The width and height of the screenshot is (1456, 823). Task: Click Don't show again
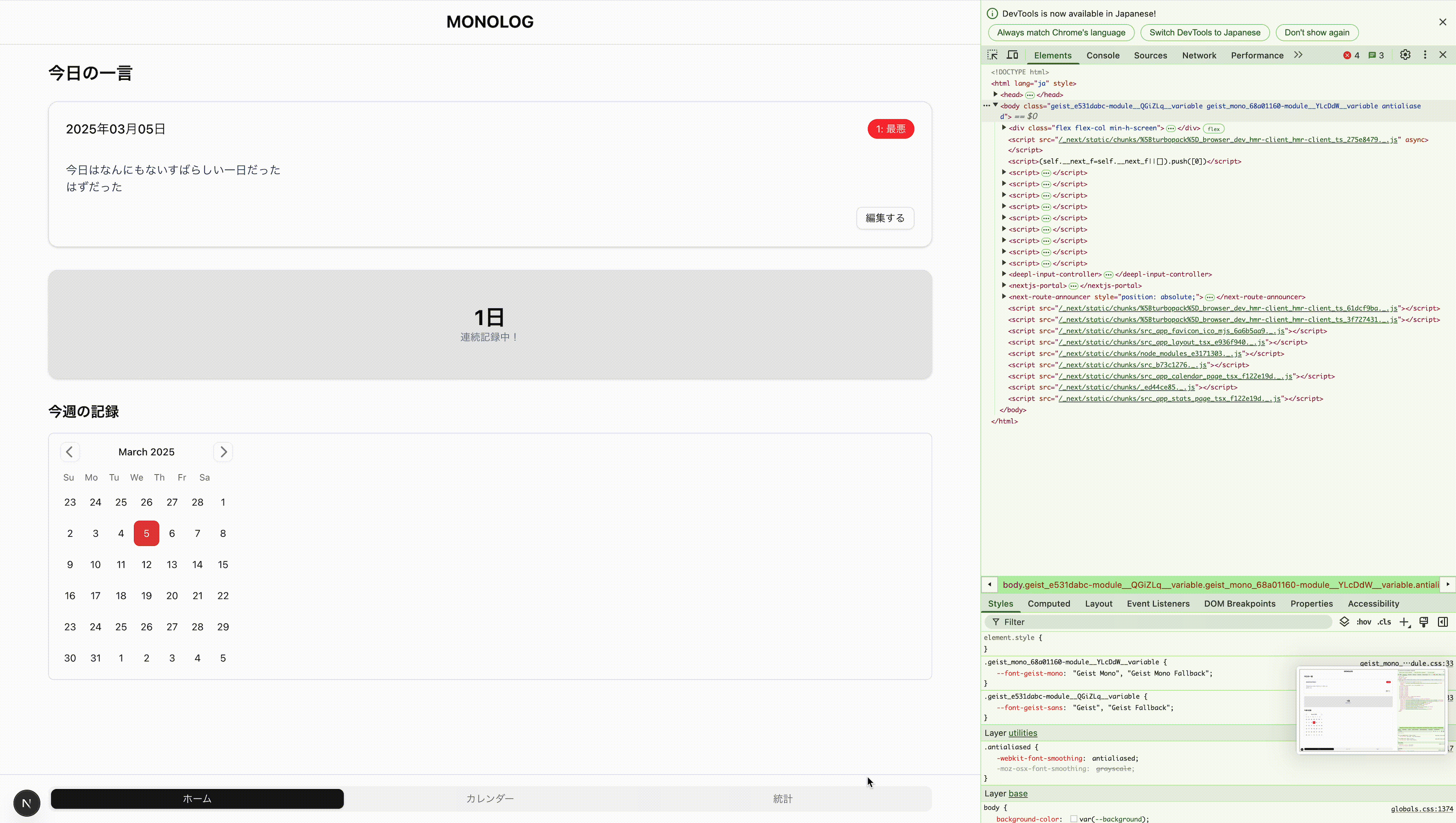(1317, 32)
